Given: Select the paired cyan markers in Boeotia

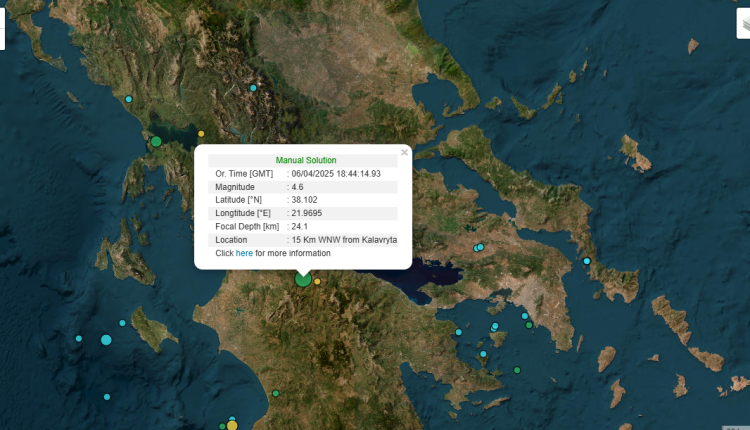Looking at the screenshot, I should point(479,247).
